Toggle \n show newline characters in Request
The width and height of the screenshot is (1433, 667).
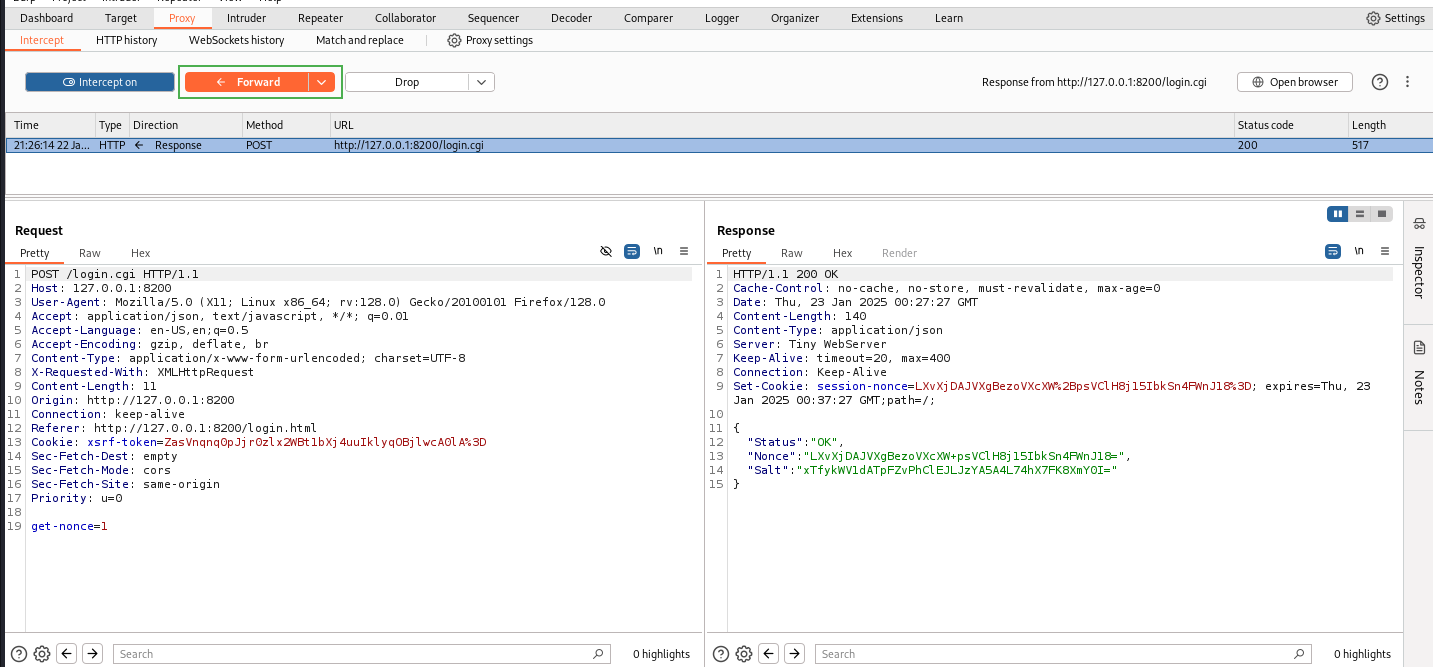pyautogui.click(x=658, y=252)
